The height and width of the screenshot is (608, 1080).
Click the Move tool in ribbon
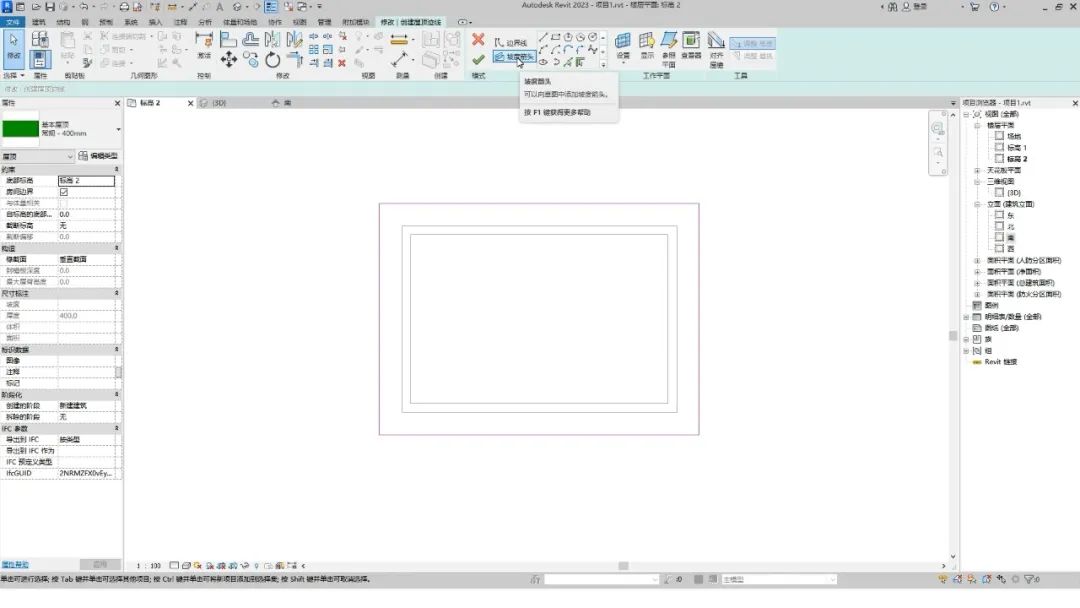pos(229,60)
